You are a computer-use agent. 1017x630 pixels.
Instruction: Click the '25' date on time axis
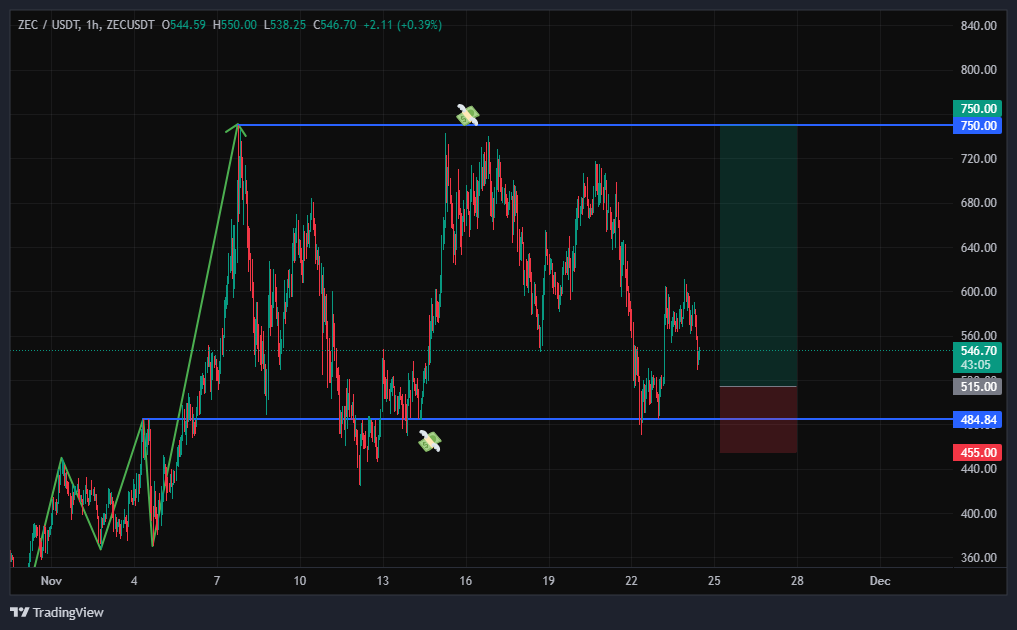coord(714,580)
